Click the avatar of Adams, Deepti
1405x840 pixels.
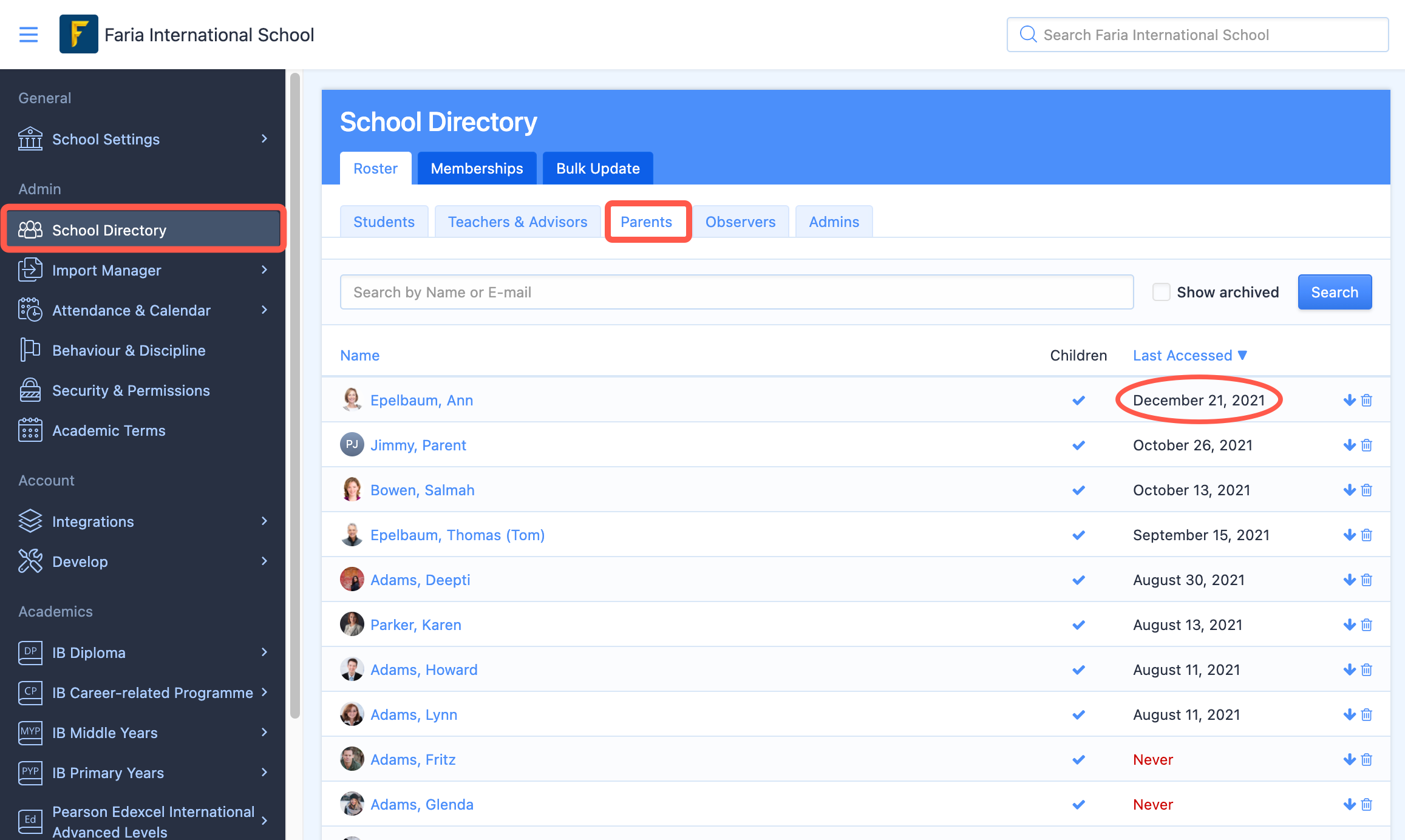click(x=352, y=580)
